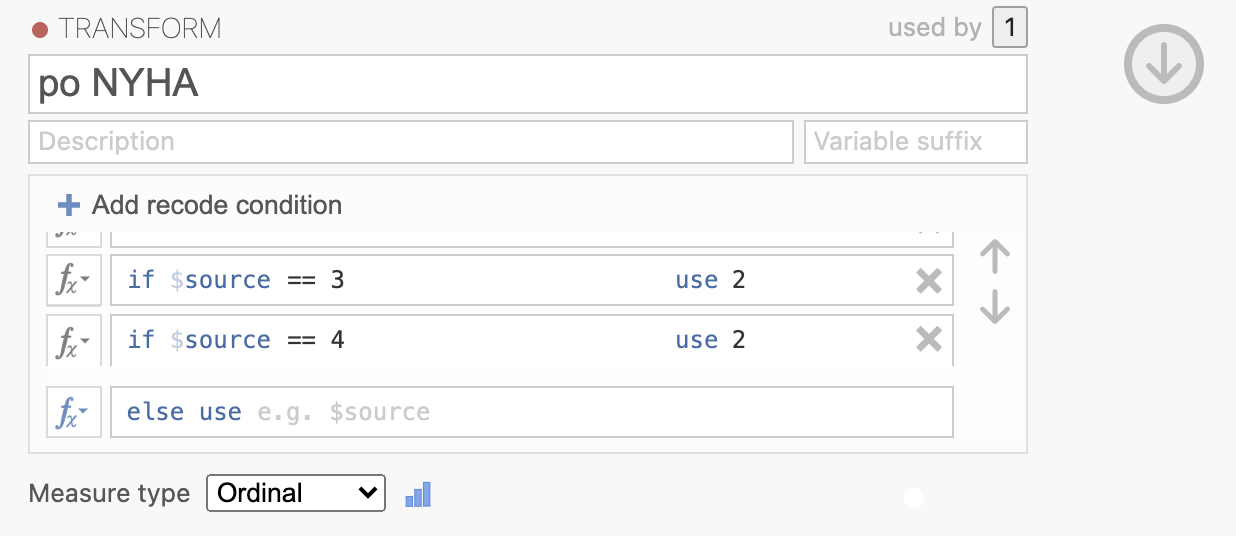Image resolution: width=1236 pixels, height=536 pixels.
Task: Click the circled down-arrow to hide the transform editor
Action: click(1163, 64)
